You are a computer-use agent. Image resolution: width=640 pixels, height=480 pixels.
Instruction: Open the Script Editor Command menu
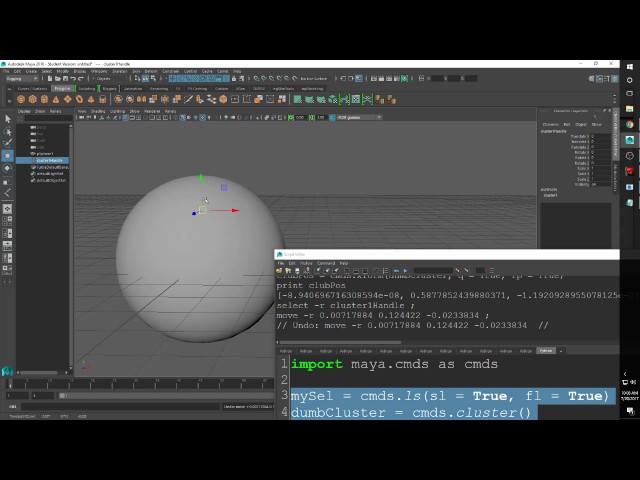[x=326, y=263]
